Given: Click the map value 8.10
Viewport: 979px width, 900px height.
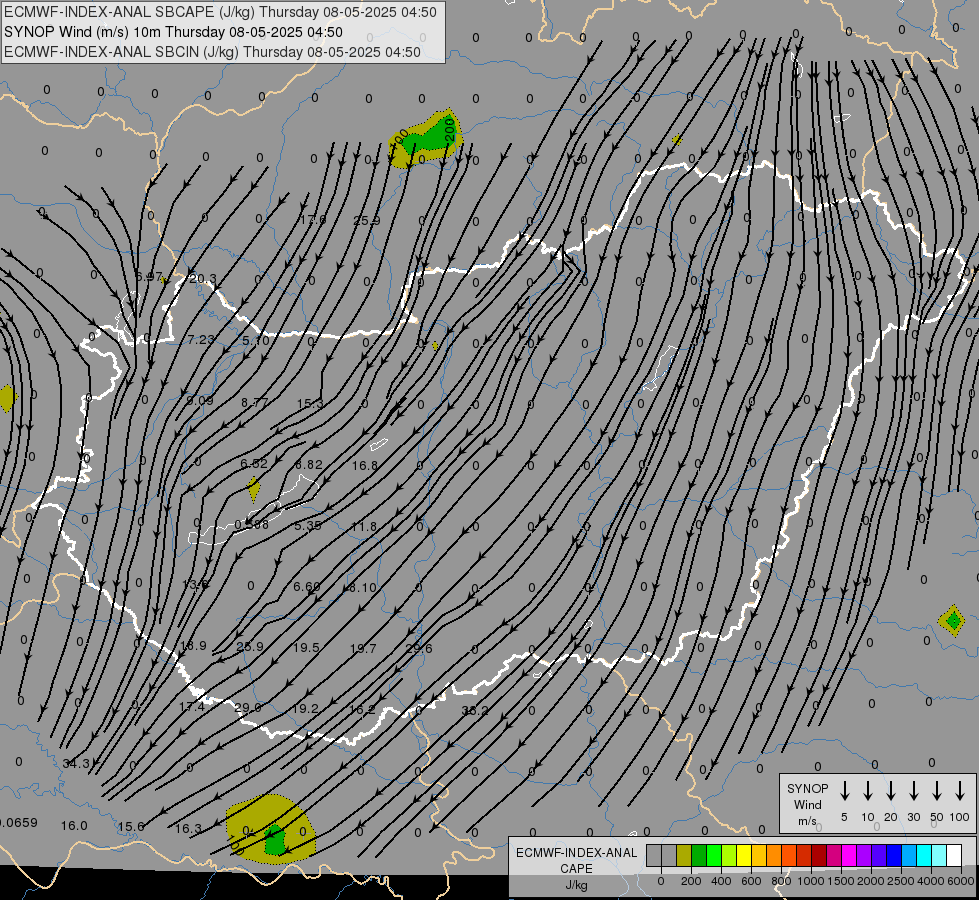Looking at the screenshot, I should [x=363, y=588].
